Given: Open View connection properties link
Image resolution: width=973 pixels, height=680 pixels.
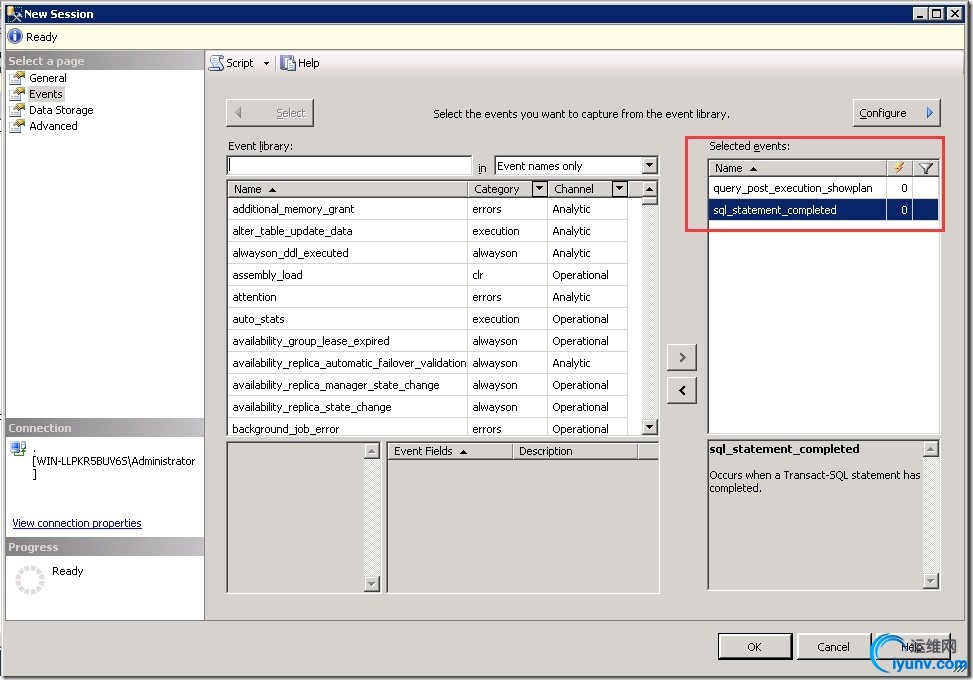Looking at the screenshot, I should point(77,523).
